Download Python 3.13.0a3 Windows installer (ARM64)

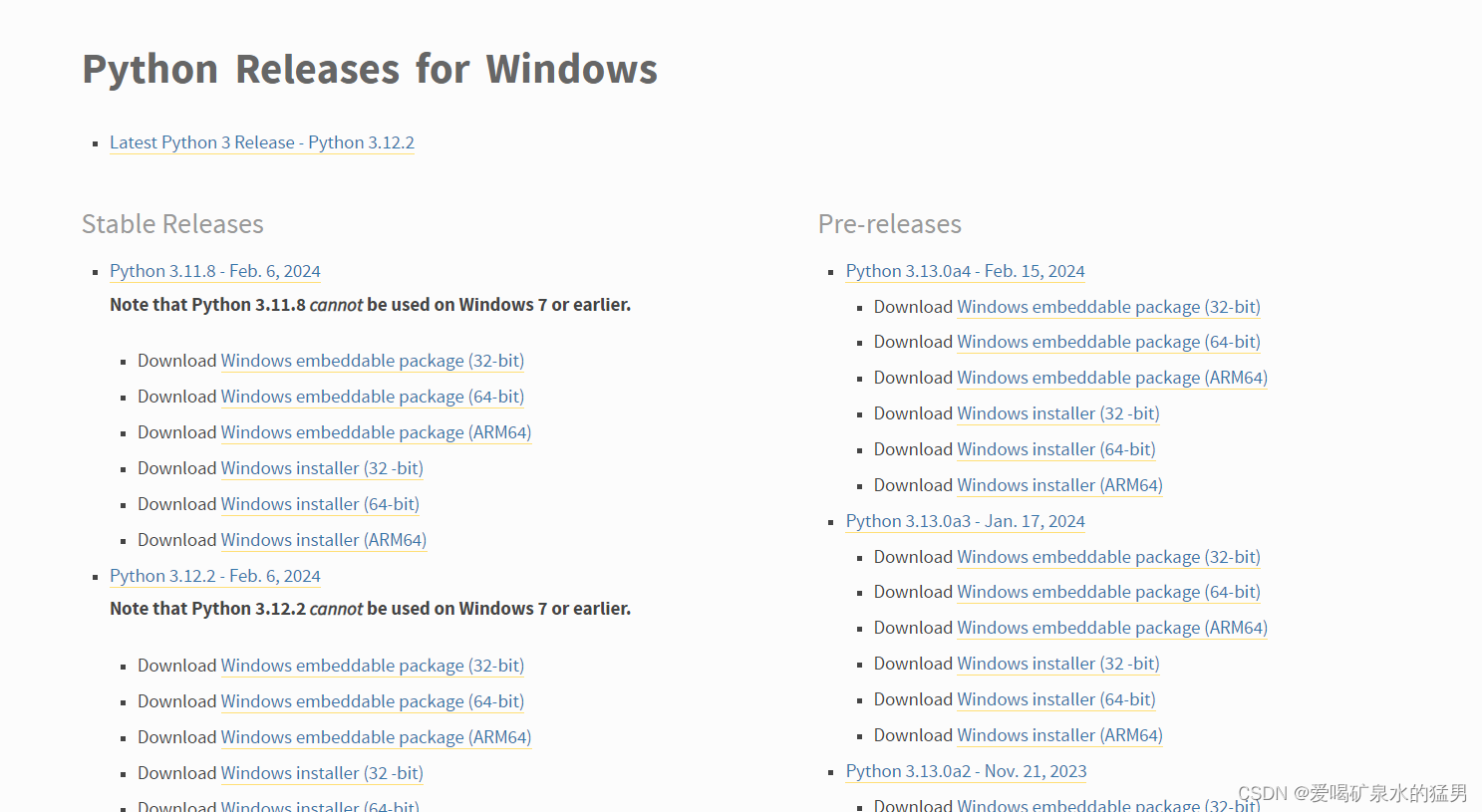(1059, 735)
